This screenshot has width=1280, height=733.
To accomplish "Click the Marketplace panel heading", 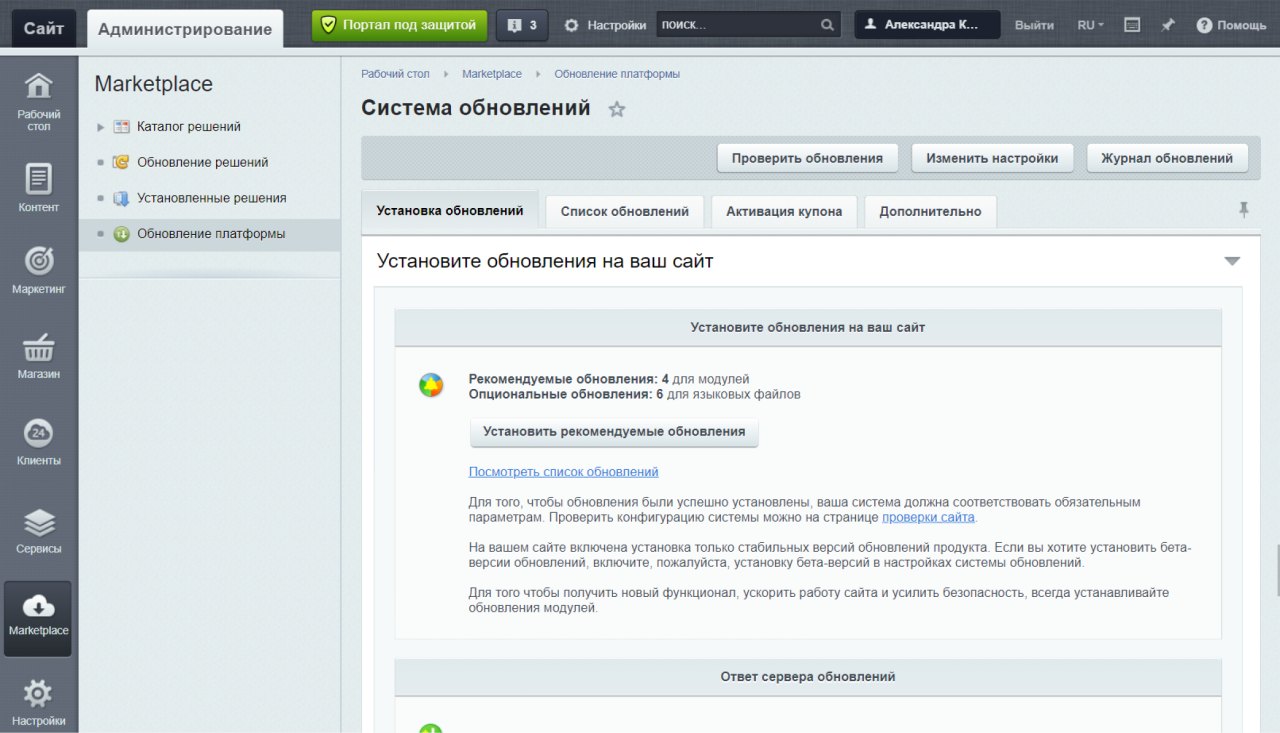I will coord(154,84).
